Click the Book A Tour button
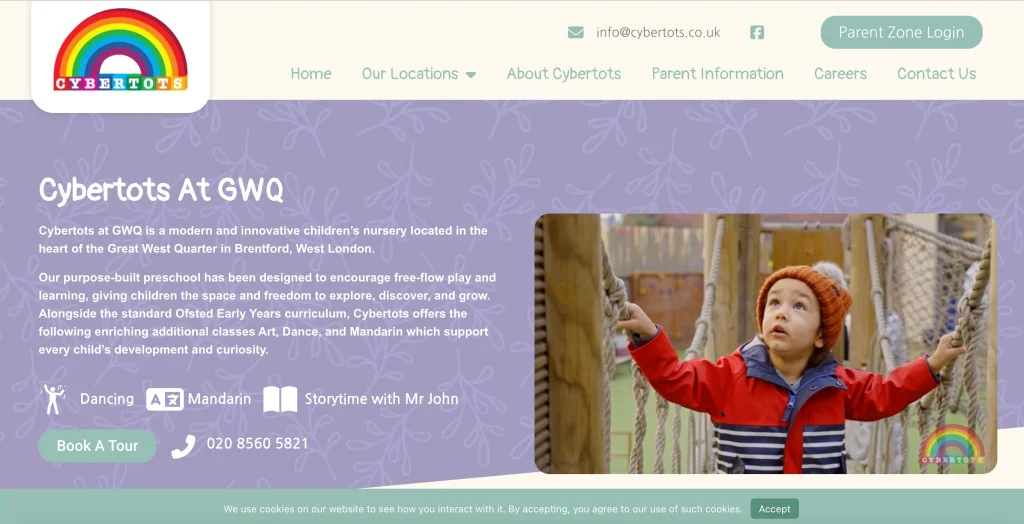Screen dimensions: 1024x524 point(97,446)
